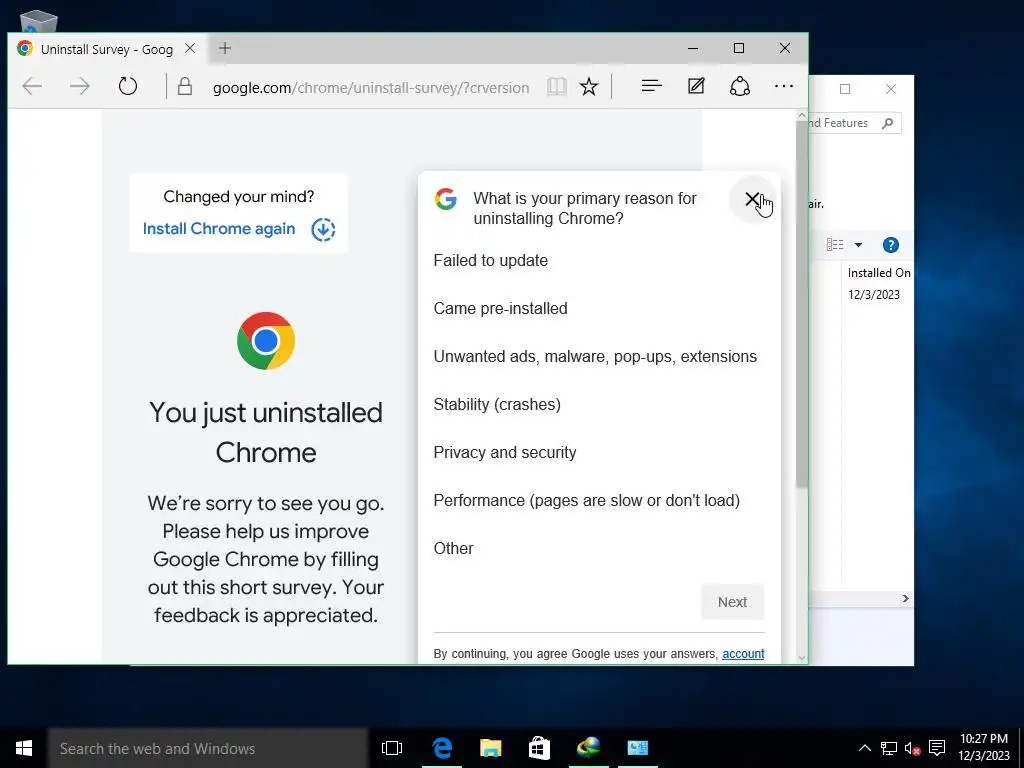Click the network tray icon
1024x768 pixels.
888,748
